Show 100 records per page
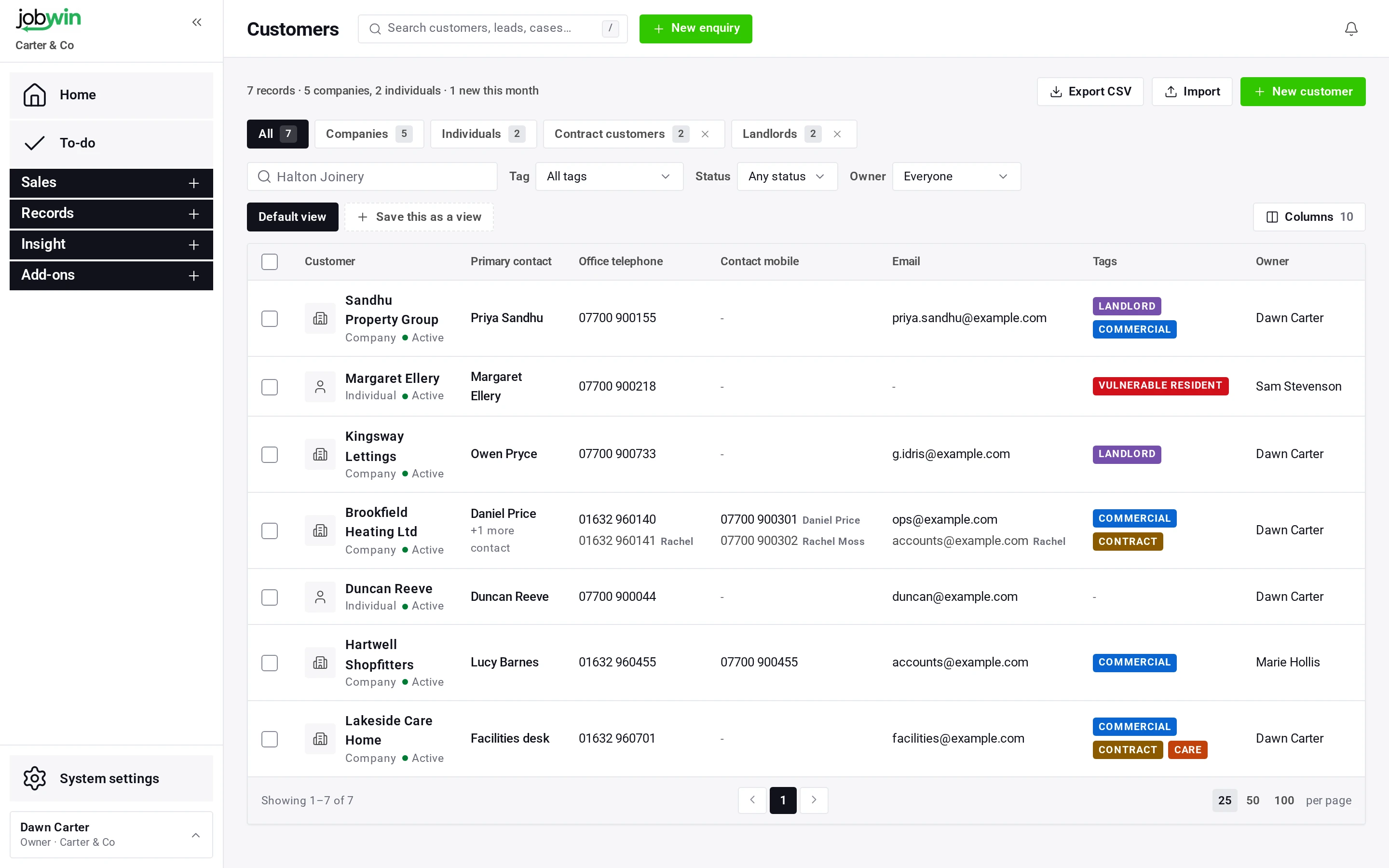The width and height of the screenshot is (1389, 868). 1283,800
